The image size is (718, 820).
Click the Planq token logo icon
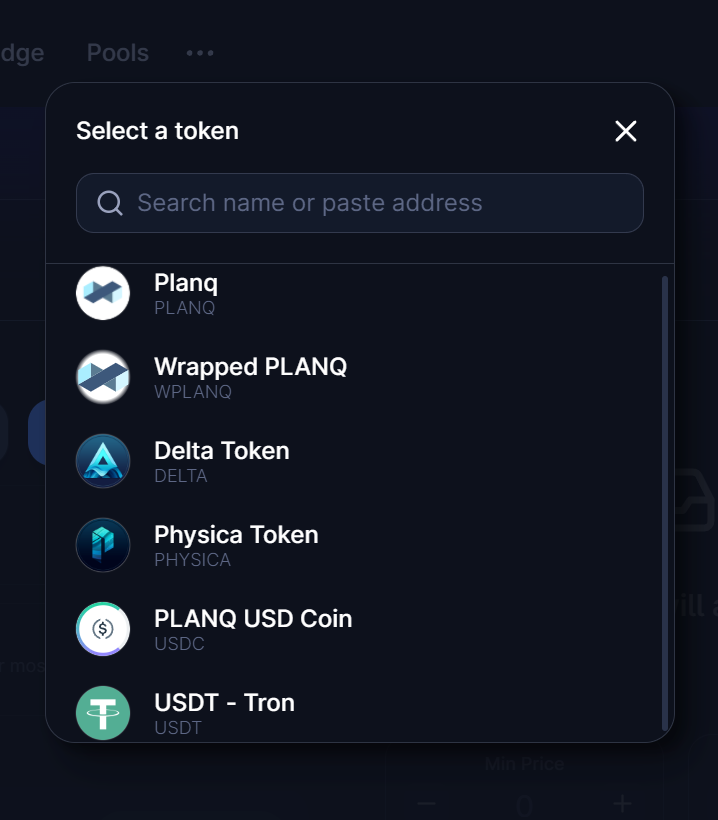(103, 293)
